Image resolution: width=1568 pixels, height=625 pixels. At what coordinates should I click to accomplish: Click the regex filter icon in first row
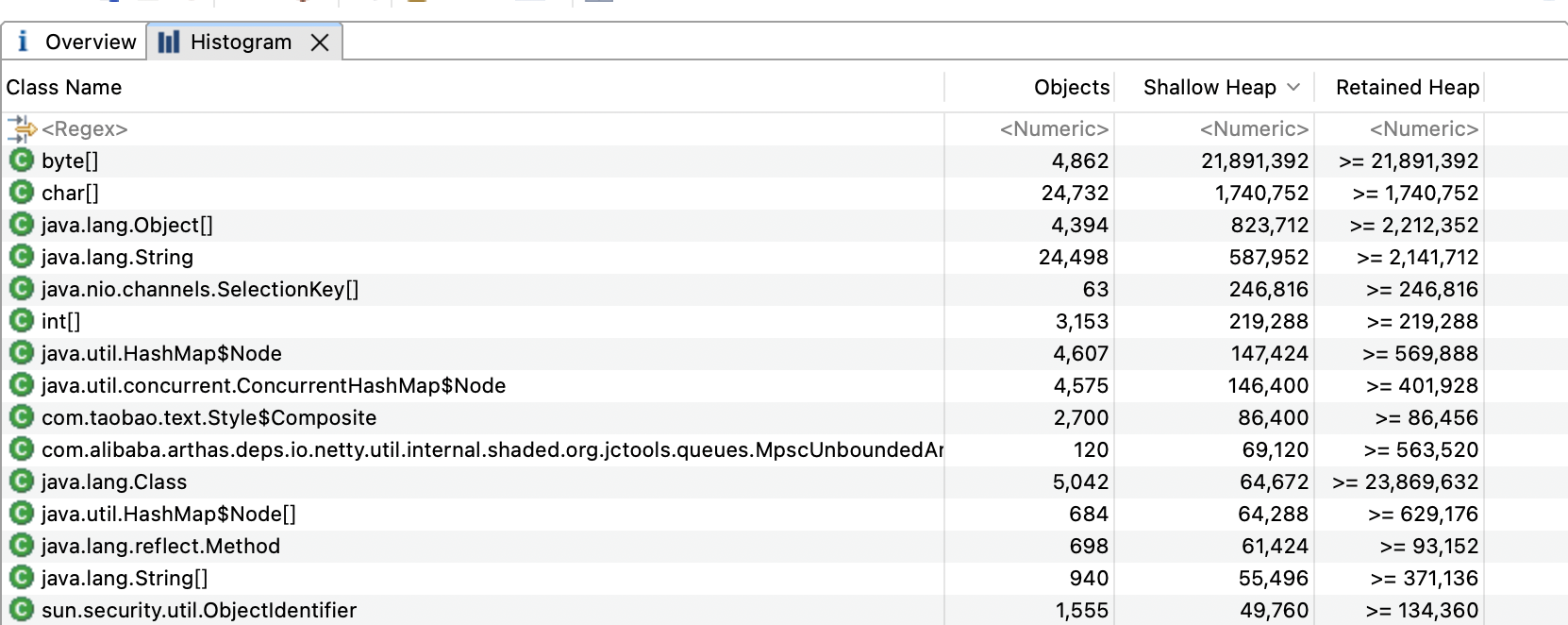(21, 129)
